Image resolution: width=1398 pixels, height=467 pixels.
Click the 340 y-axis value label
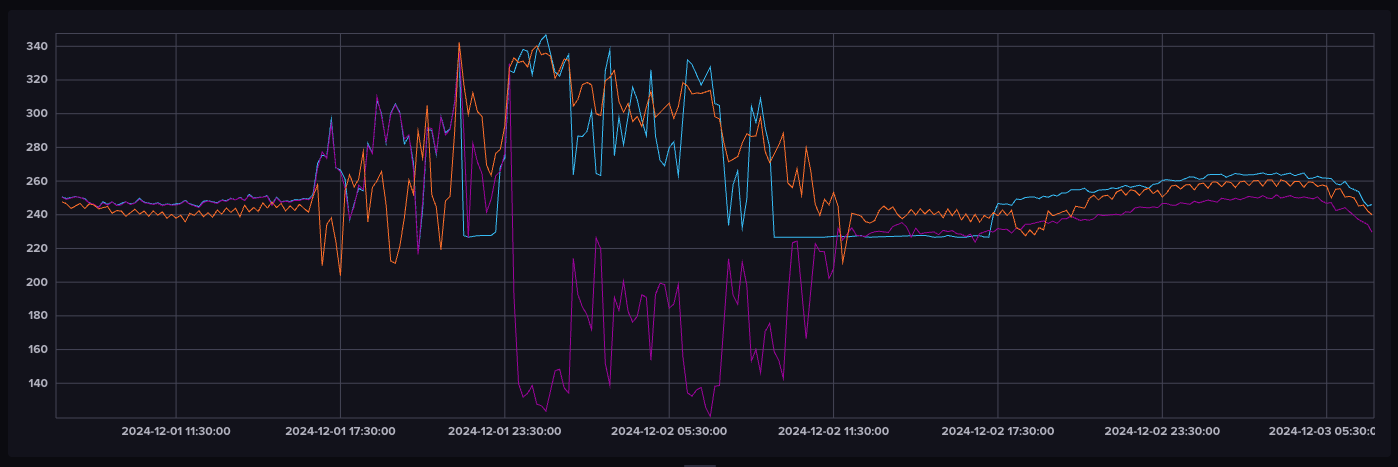38,46
